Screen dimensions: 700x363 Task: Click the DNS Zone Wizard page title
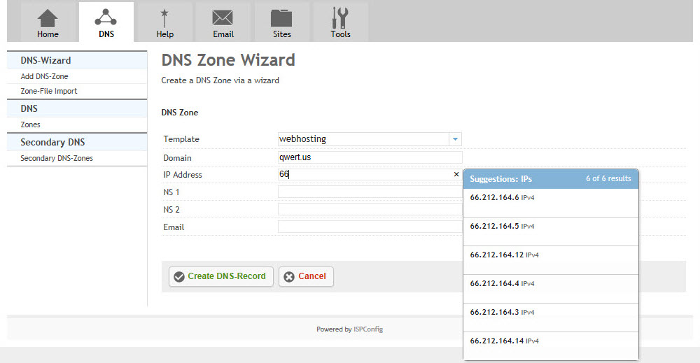(228, 60)
